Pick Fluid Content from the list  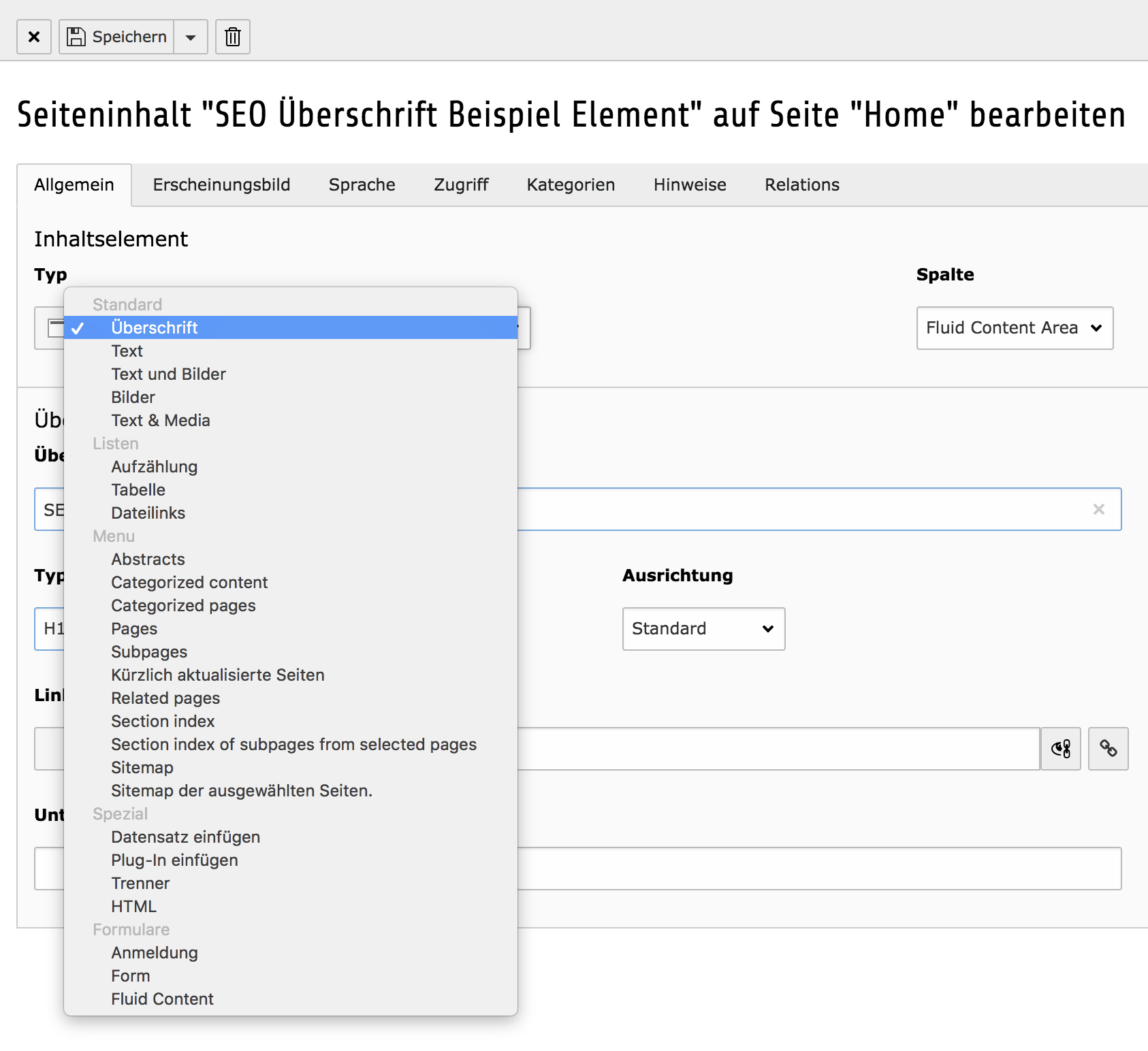click(162, 999)
